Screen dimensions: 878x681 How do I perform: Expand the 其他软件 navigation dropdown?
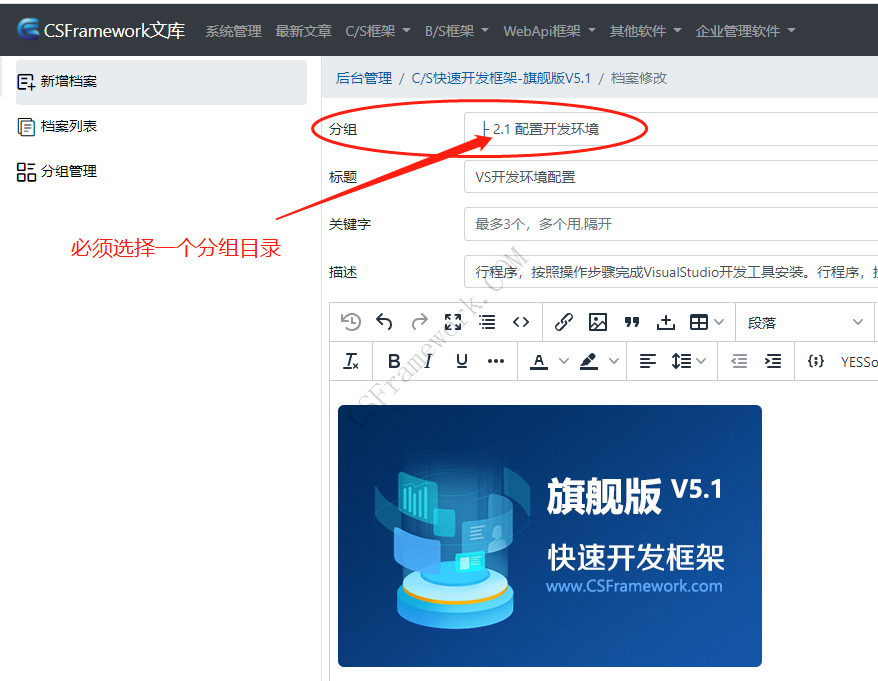(645, 31)
